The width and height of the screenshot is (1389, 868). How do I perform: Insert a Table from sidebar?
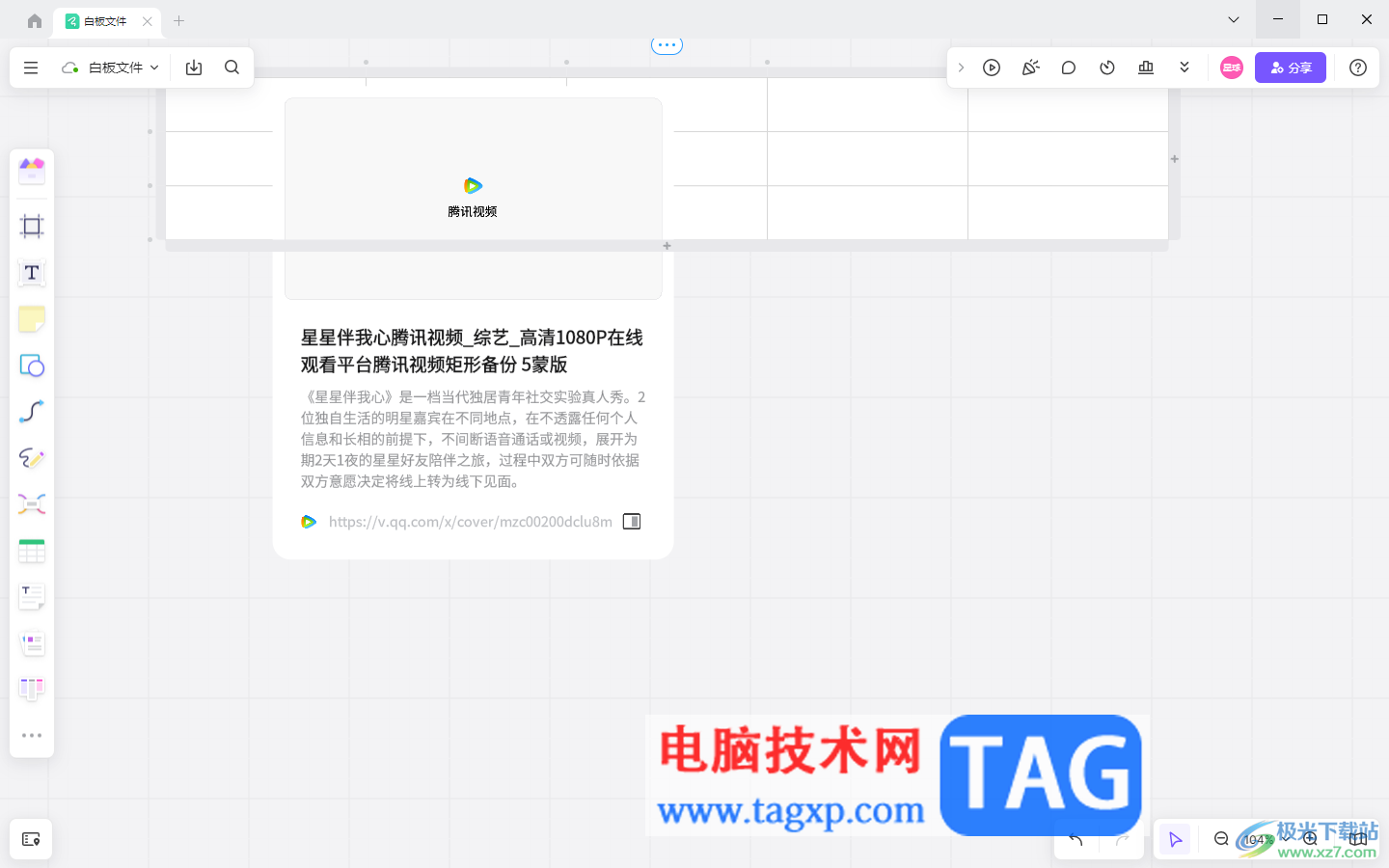point(32,551)
